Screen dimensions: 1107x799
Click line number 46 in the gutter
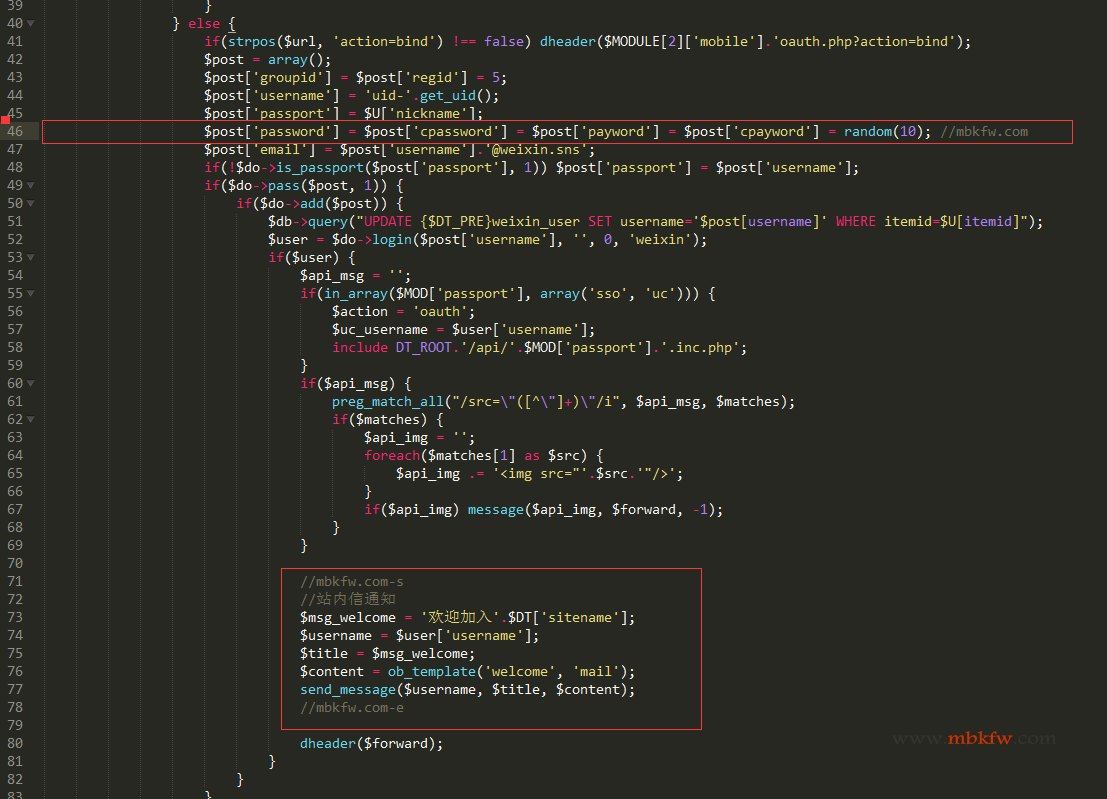pyautogui.click(x=14, y=131)
